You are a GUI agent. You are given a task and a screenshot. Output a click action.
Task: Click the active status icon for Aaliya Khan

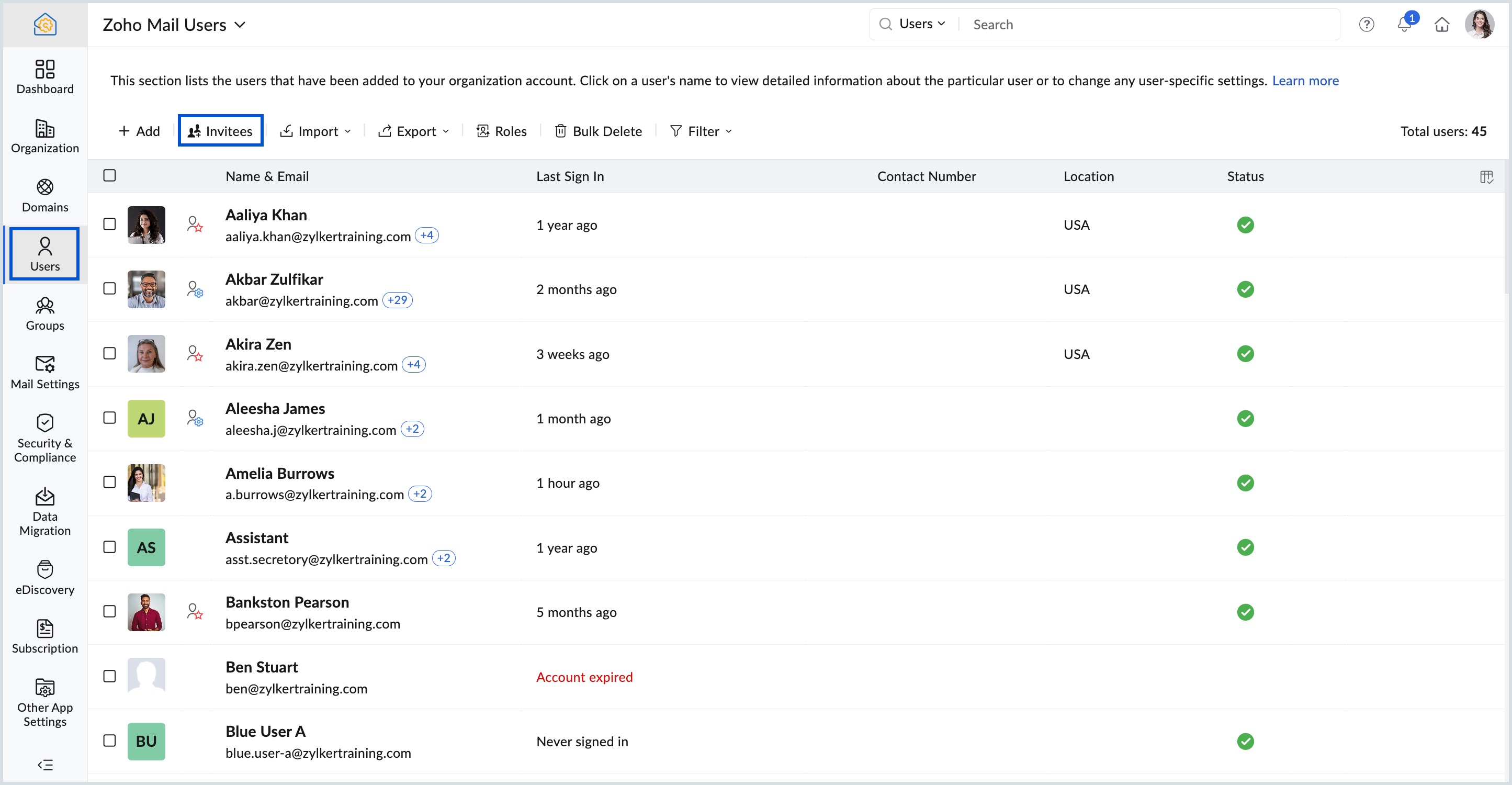tap(1246, 225)
